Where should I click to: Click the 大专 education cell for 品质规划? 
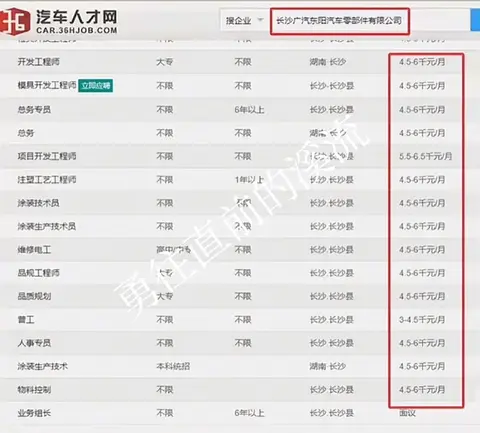165,296
